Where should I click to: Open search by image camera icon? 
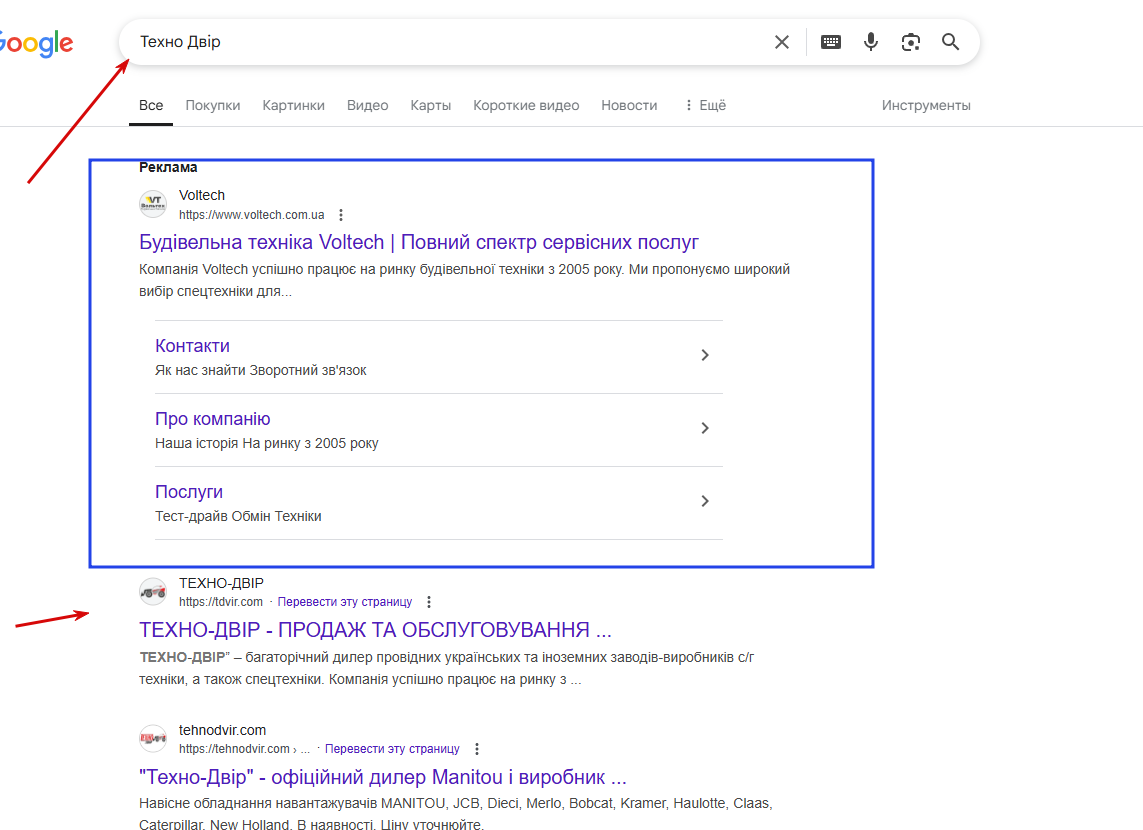(x=910, y=42)
